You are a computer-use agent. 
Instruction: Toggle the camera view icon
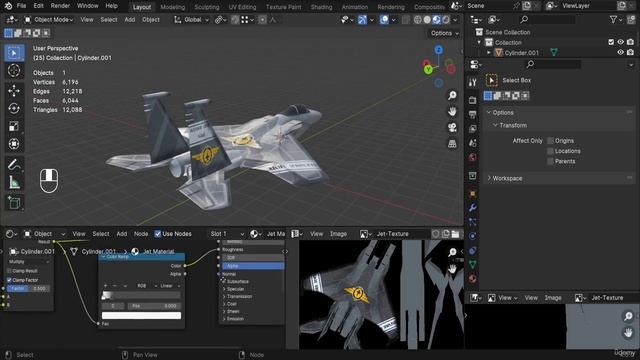[452, 127]
